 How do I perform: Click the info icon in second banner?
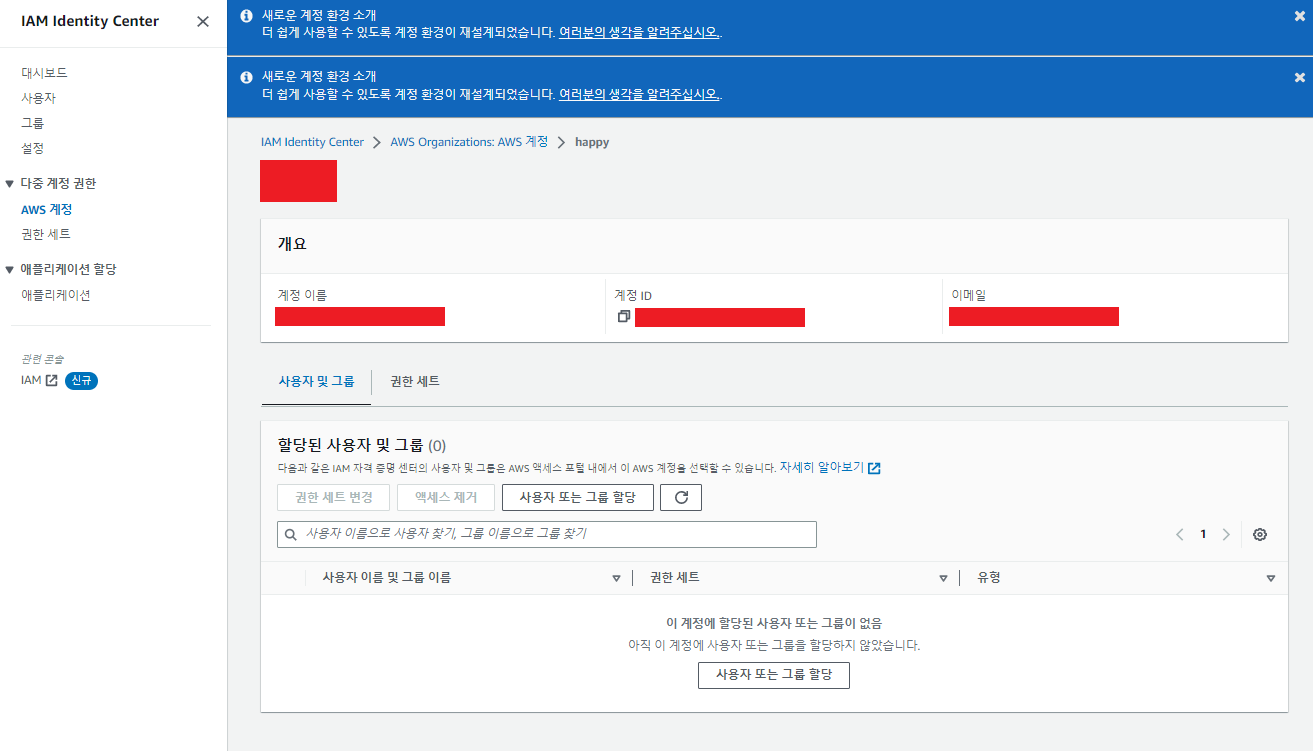coord(247,77)
